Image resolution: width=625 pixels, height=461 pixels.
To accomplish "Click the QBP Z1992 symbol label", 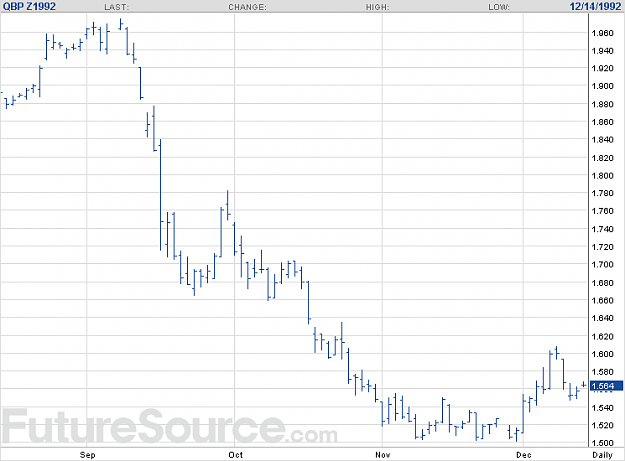I will pyautogui.click(x=29, y=6).
